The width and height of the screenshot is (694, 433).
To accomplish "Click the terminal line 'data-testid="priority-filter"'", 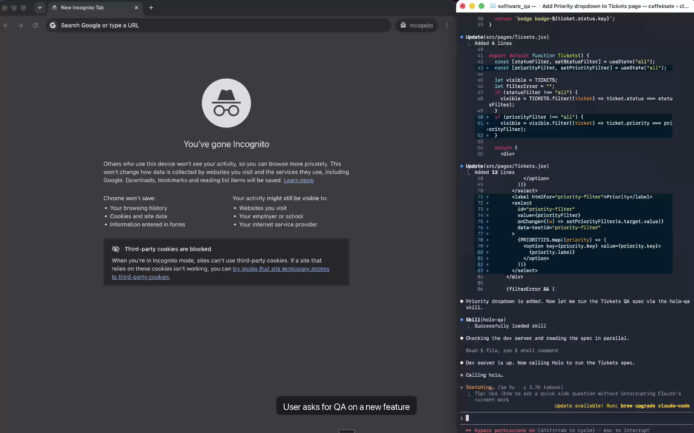I will tap(559, 227).
